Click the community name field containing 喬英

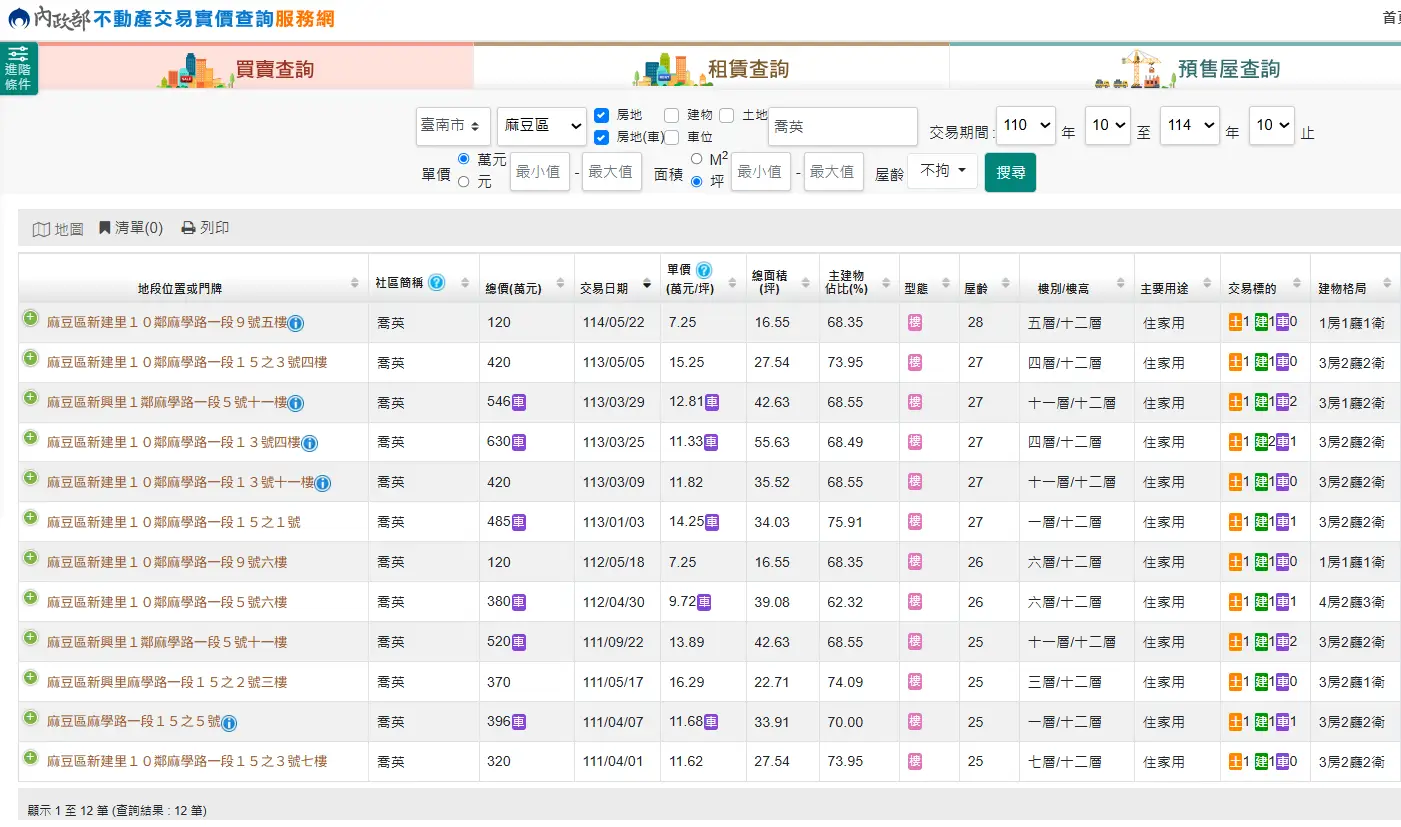[842, 127]
